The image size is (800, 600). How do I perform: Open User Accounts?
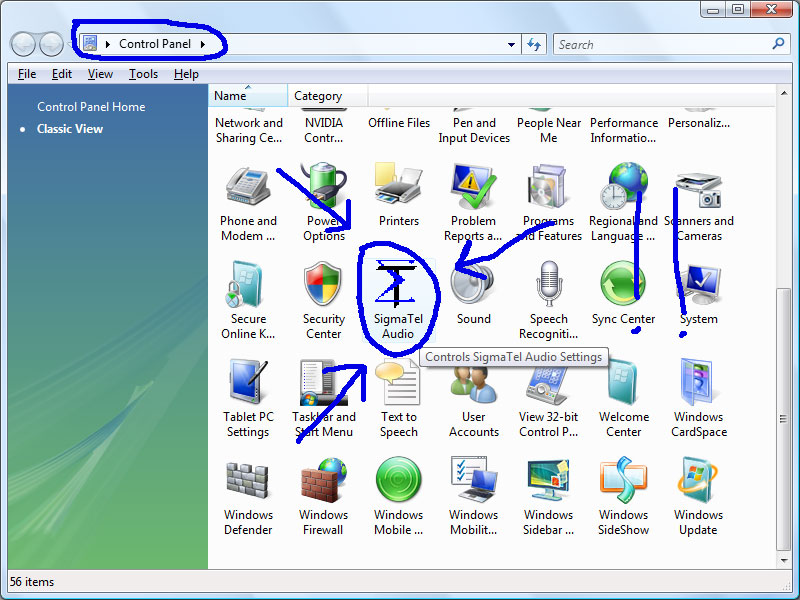pyautogui.click(x=473, y=399)
